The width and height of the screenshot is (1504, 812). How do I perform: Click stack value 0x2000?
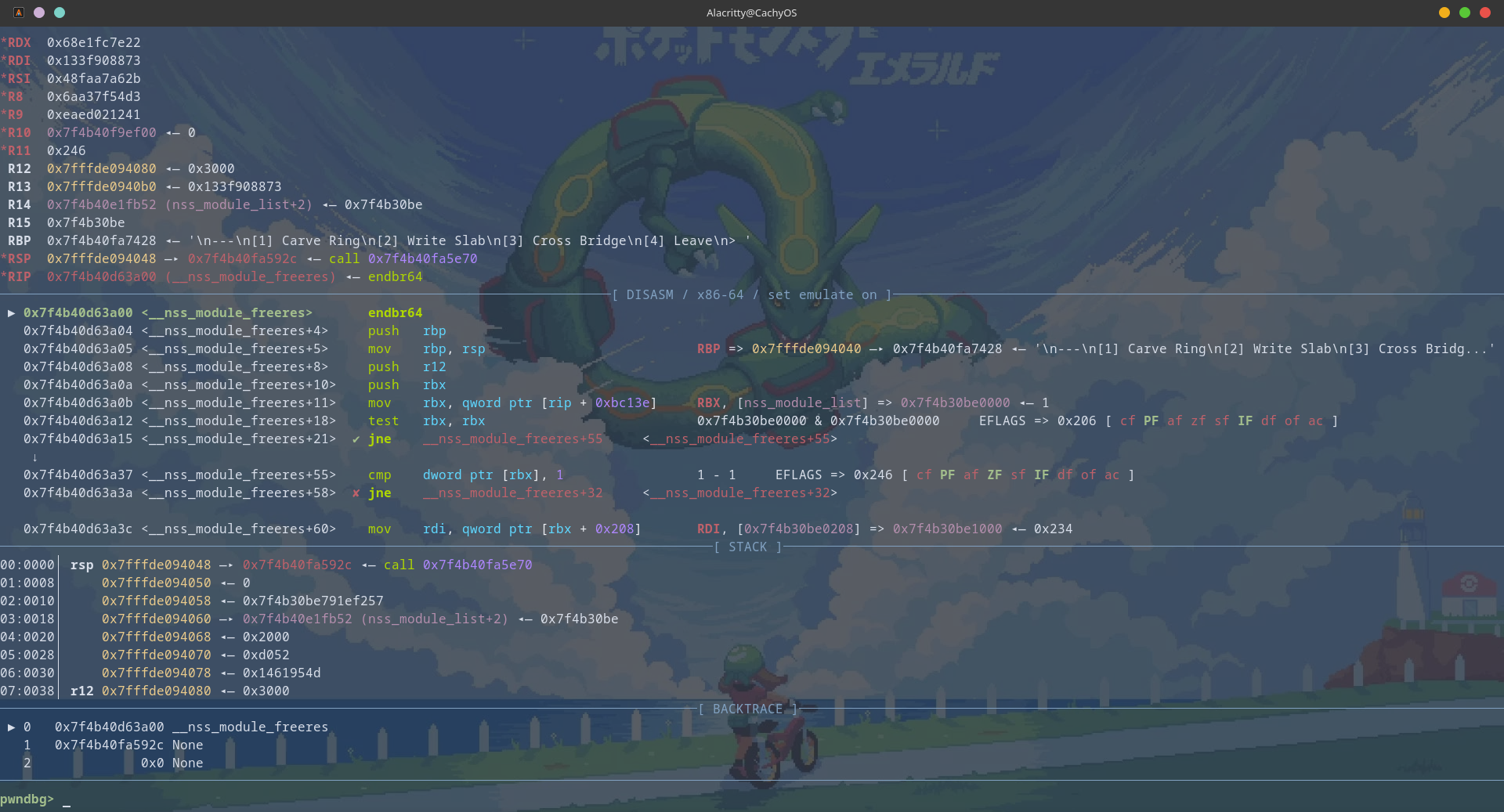[266, 637]
